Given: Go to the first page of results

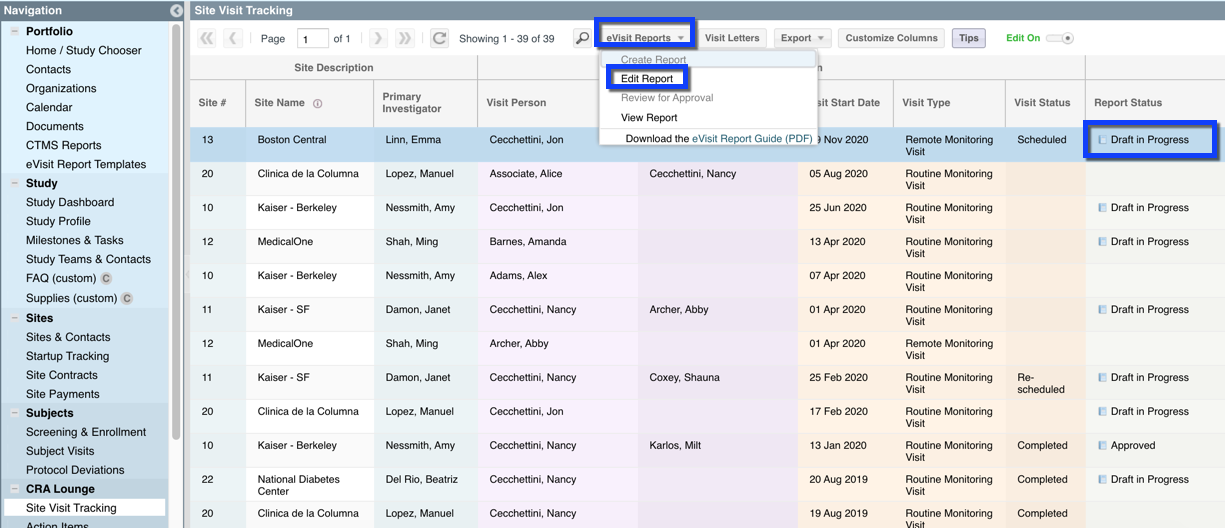Looking at the screenshot, I should (207, 39).
